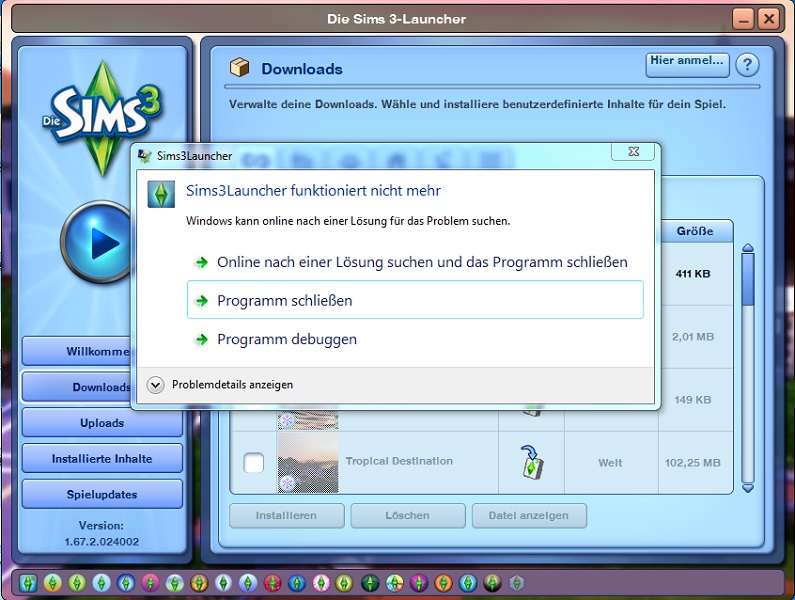The image size is (795, 600).
Task: Click the Tropical Destination thumbnail image
Action: tap(308, 462)
